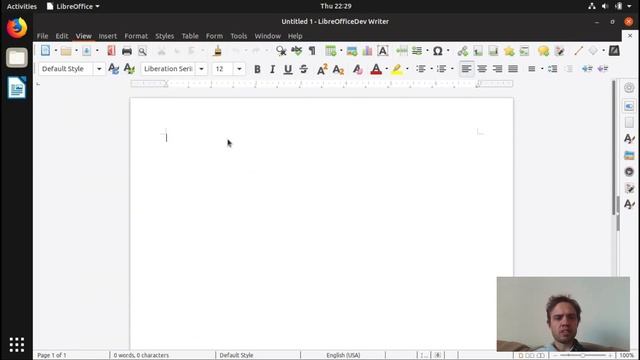This screenshot has height=360, width=640.
Task: Toggle formatting marks (pilcrow)
Action: pyautogui.click(x=312, y=51)
